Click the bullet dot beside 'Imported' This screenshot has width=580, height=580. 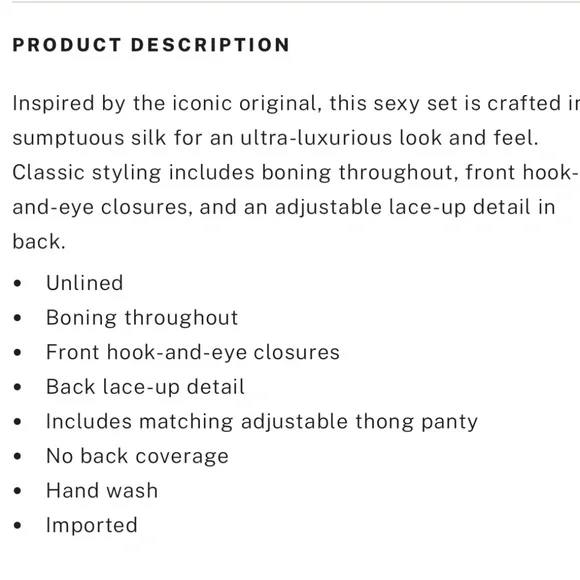click(17, 525)
